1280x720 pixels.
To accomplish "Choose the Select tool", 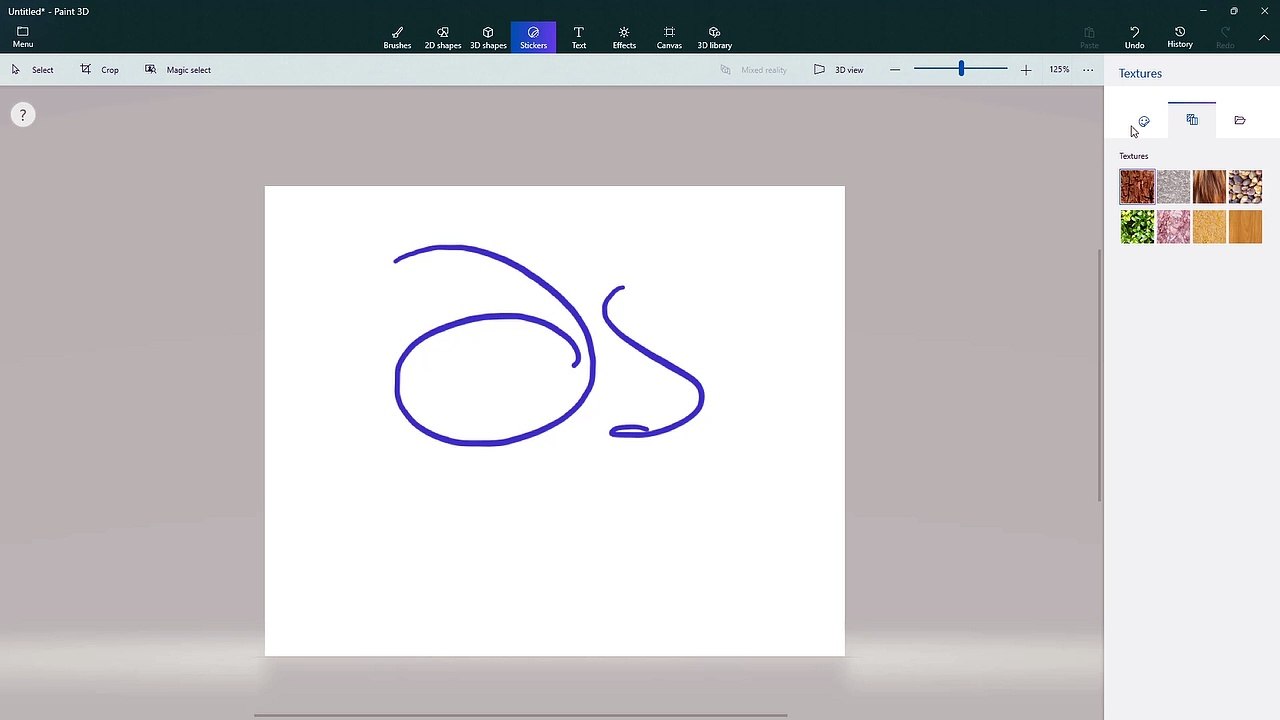I will point(32,70).
